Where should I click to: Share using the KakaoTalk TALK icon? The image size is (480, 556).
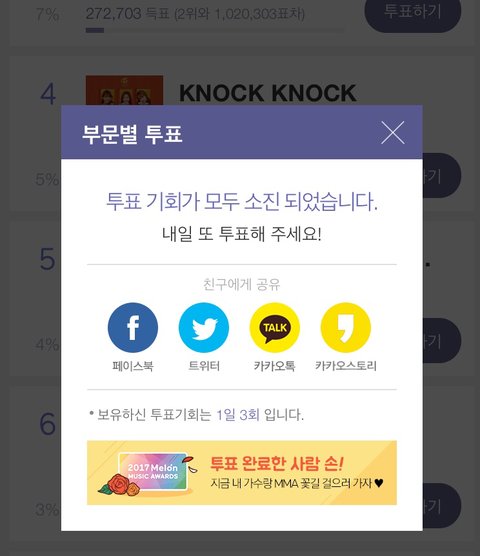(x=275, y=327)
